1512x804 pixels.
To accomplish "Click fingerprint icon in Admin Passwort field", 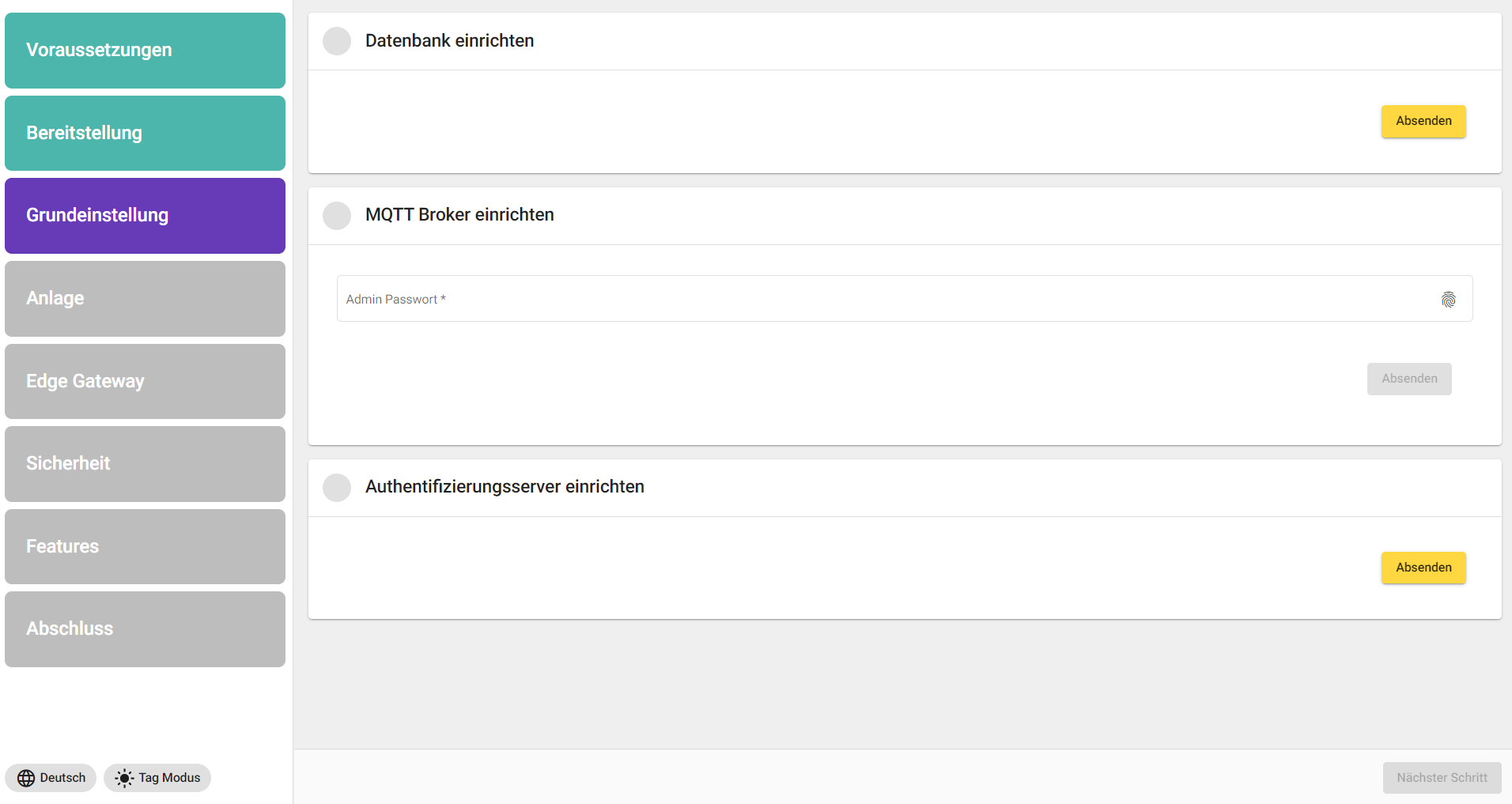I will 1448,300.
